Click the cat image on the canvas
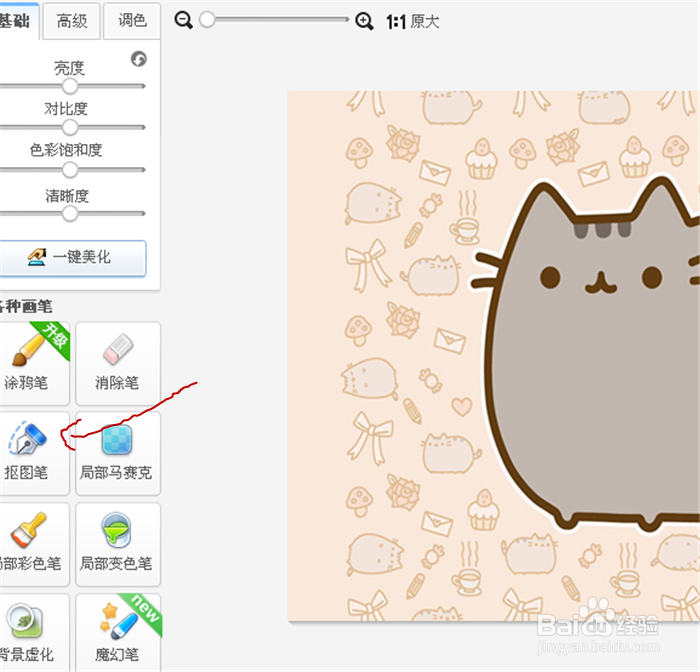Image resolution: width=700 pixels, height=672 pixels. [x=494, y=356]
